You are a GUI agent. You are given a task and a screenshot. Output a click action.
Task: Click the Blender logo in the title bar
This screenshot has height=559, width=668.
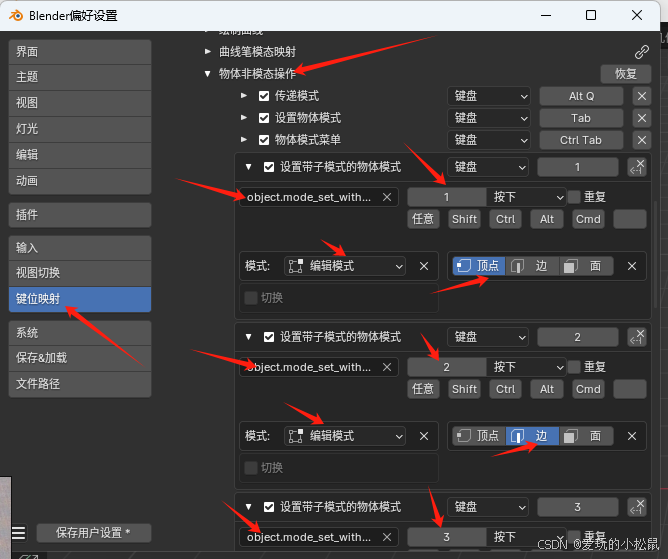16,16
